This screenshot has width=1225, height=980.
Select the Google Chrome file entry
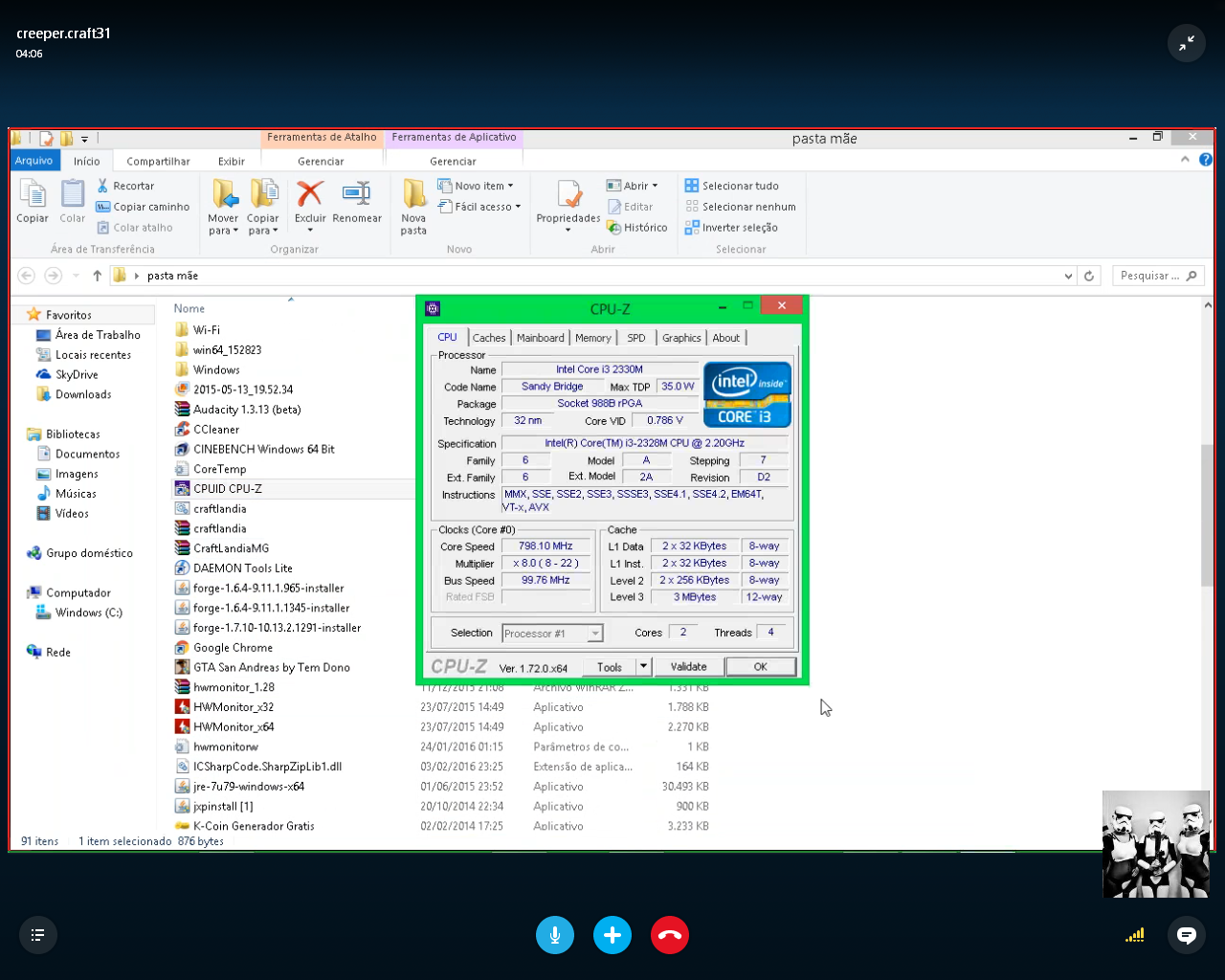(224, 648)
